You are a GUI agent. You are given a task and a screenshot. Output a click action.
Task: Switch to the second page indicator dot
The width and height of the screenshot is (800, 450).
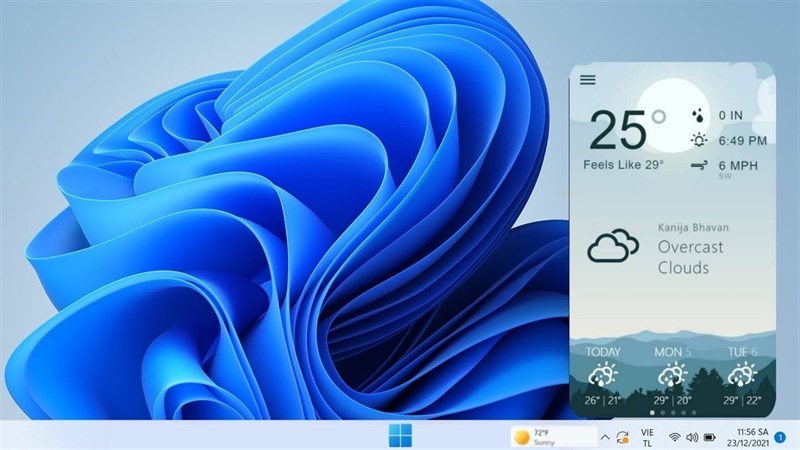pyautogui.click(x=663, y=412)
